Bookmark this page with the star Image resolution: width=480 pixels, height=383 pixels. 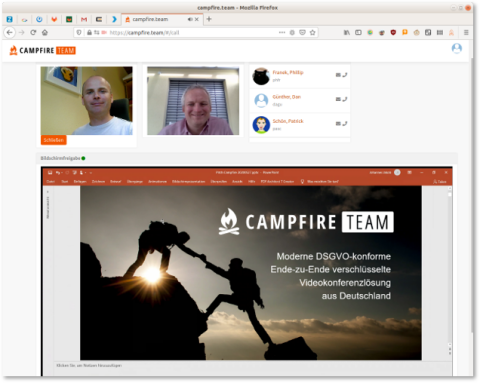[312, 32]
